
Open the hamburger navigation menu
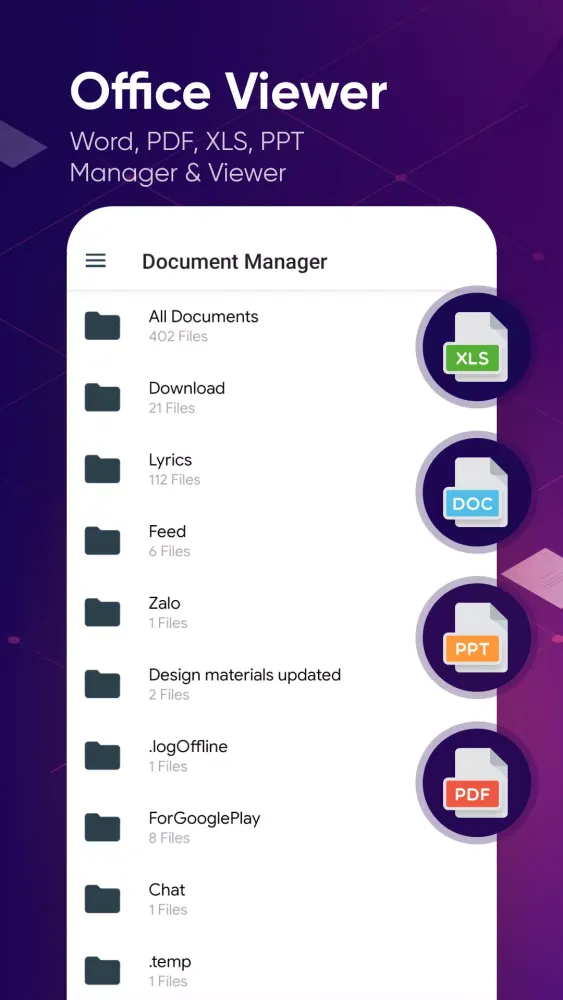(96, 261)
